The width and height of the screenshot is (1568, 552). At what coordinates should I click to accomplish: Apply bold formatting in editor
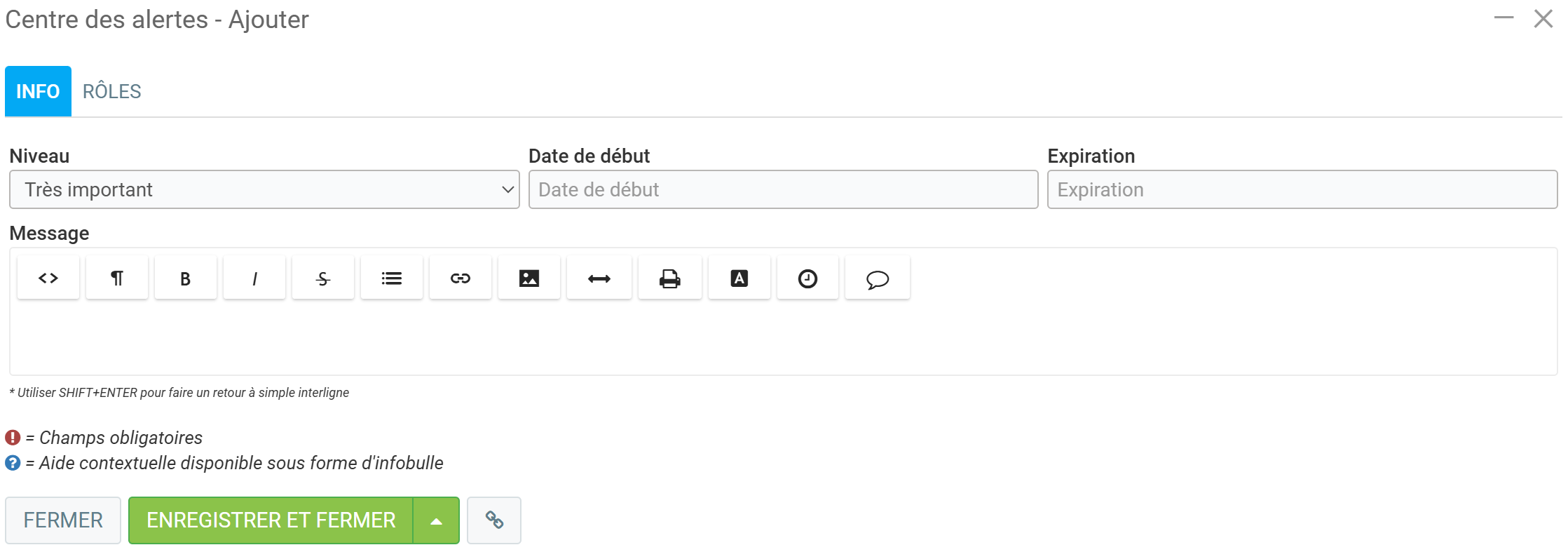(x=186, y=278)
